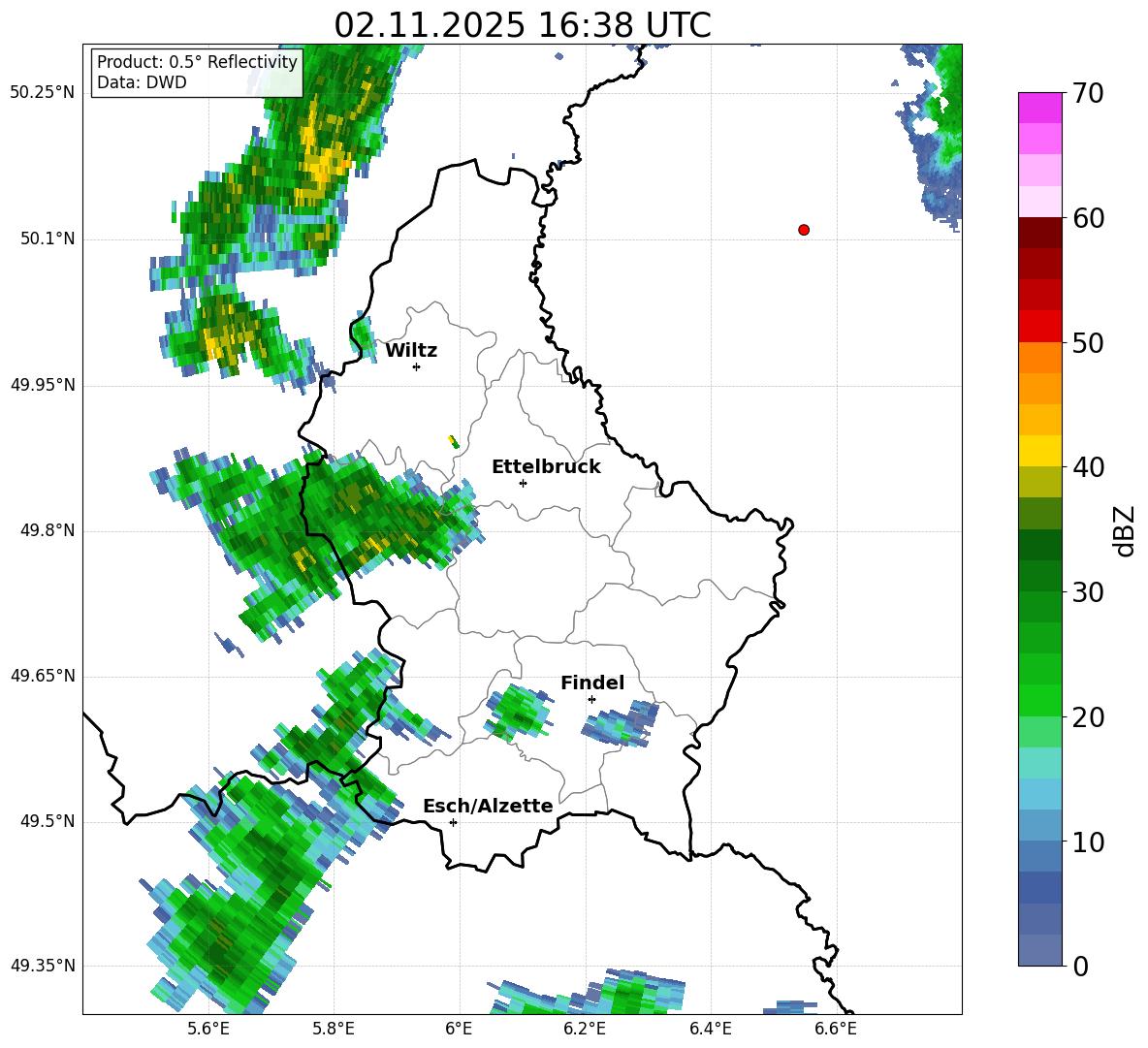The width and height of the screenshot is (1148, 1048).
Task: Click the Ettelbruck station cross marker
Action: (523, 483)
